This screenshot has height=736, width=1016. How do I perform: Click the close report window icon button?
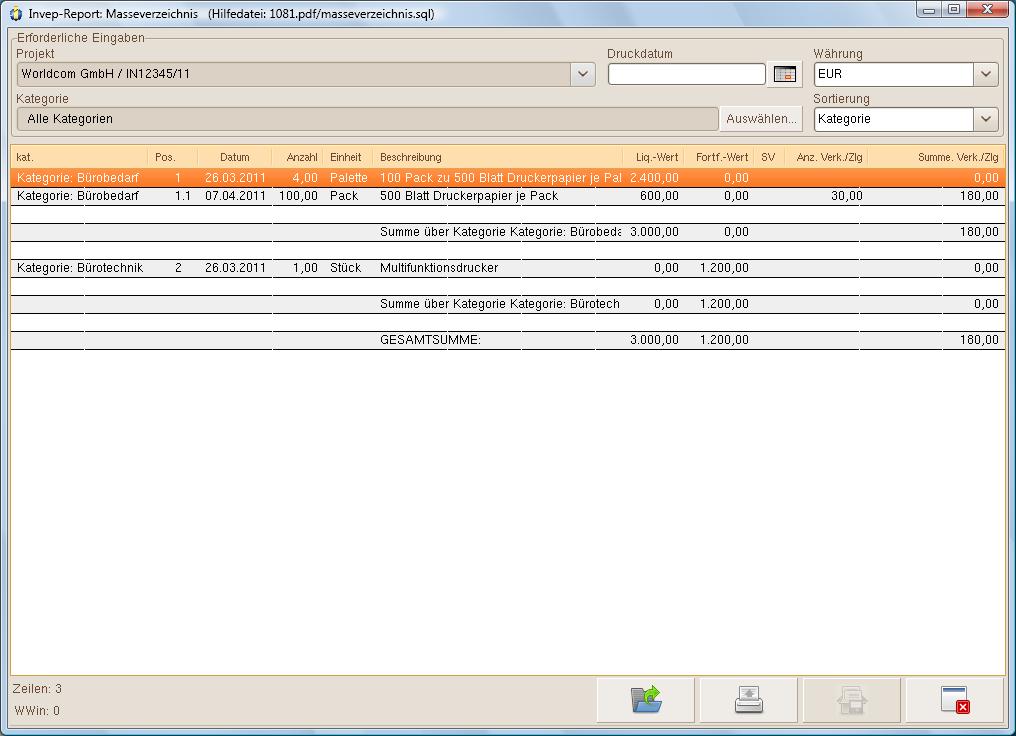[954, 700]
